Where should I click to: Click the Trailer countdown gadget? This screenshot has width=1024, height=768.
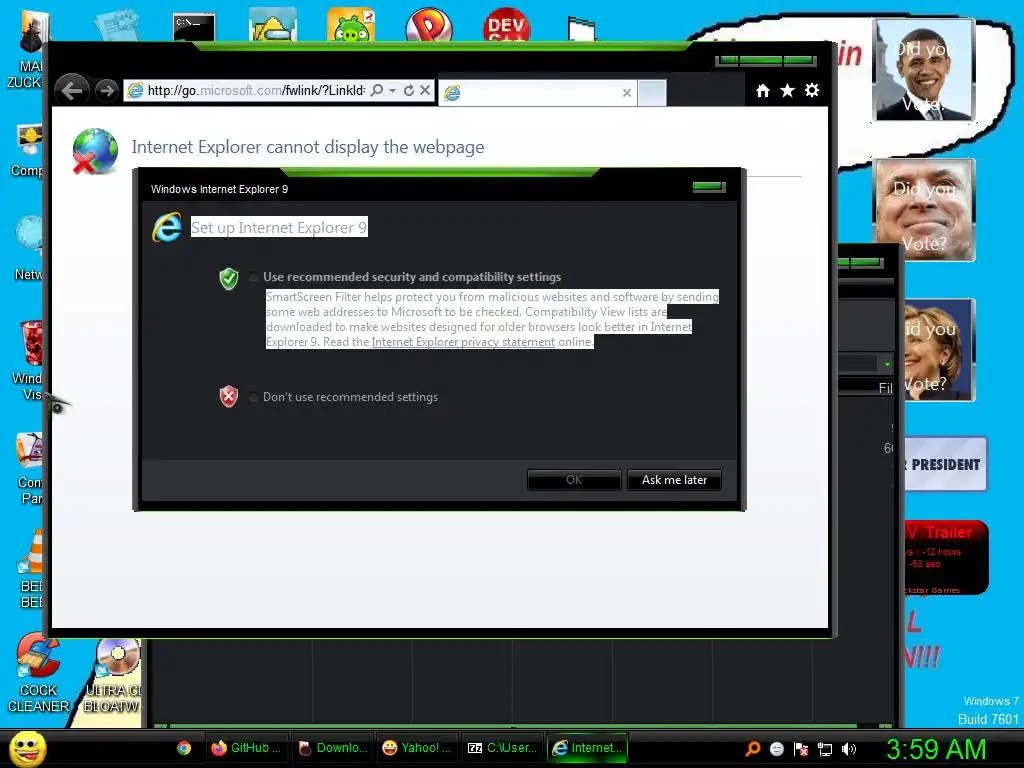(x=946, y=557)
